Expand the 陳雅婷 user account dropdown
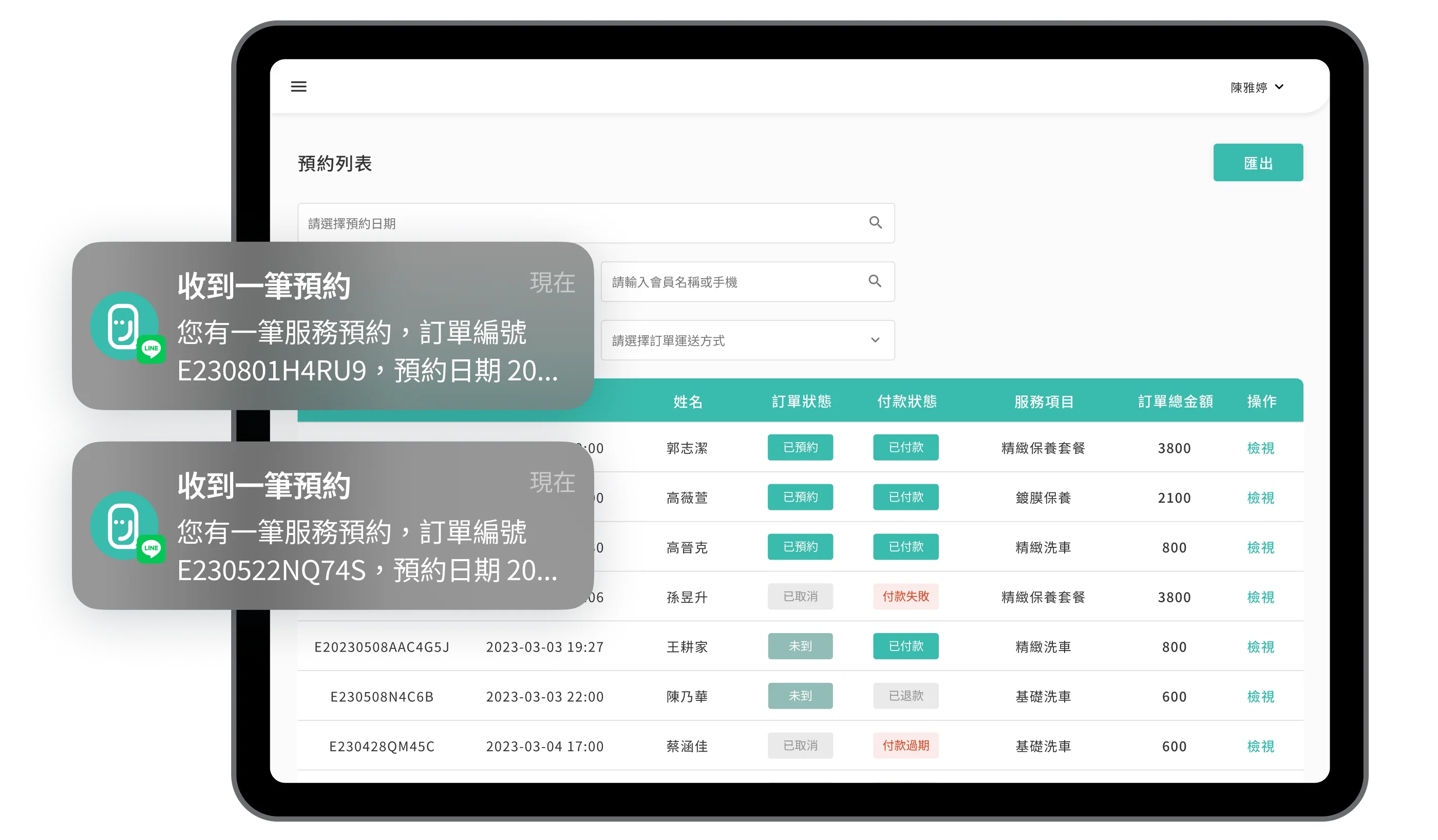Image resolution: width=1438 pixels, height=840 pixels. [x=1257, y=87]
